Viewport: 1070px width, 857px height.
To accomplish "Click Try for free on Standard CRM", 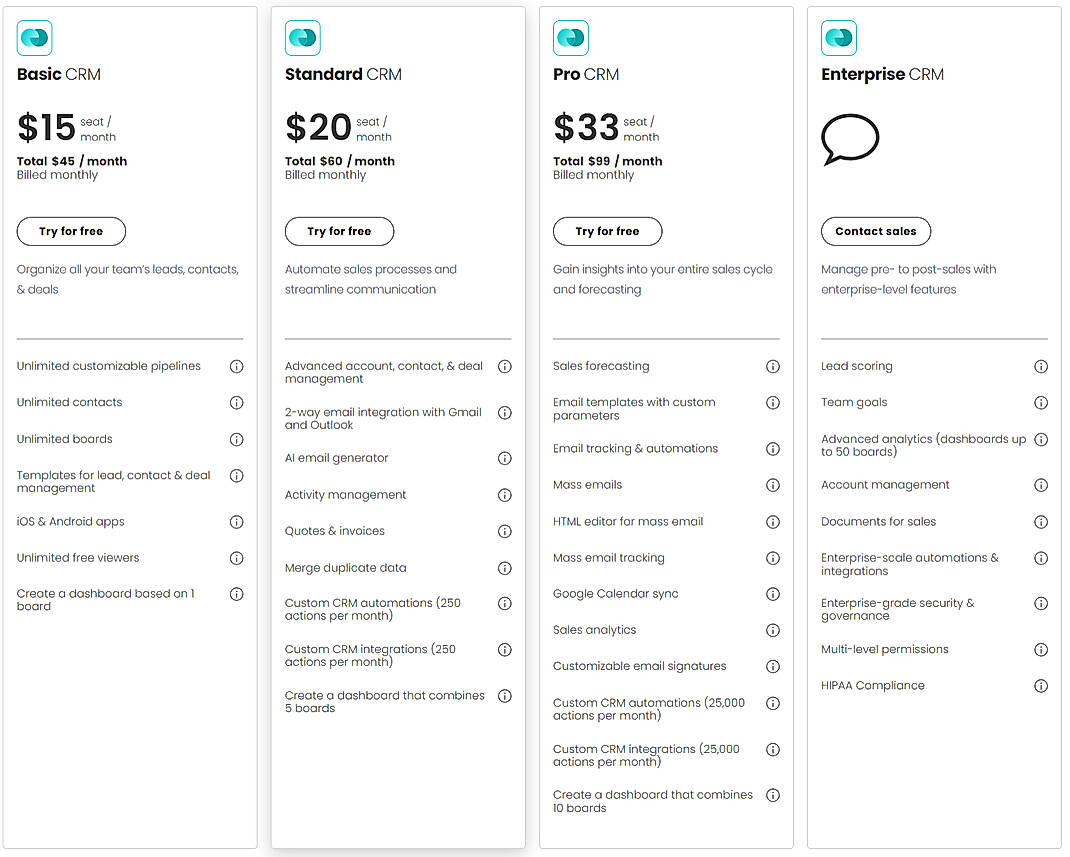I will click(x=339, y=231).
